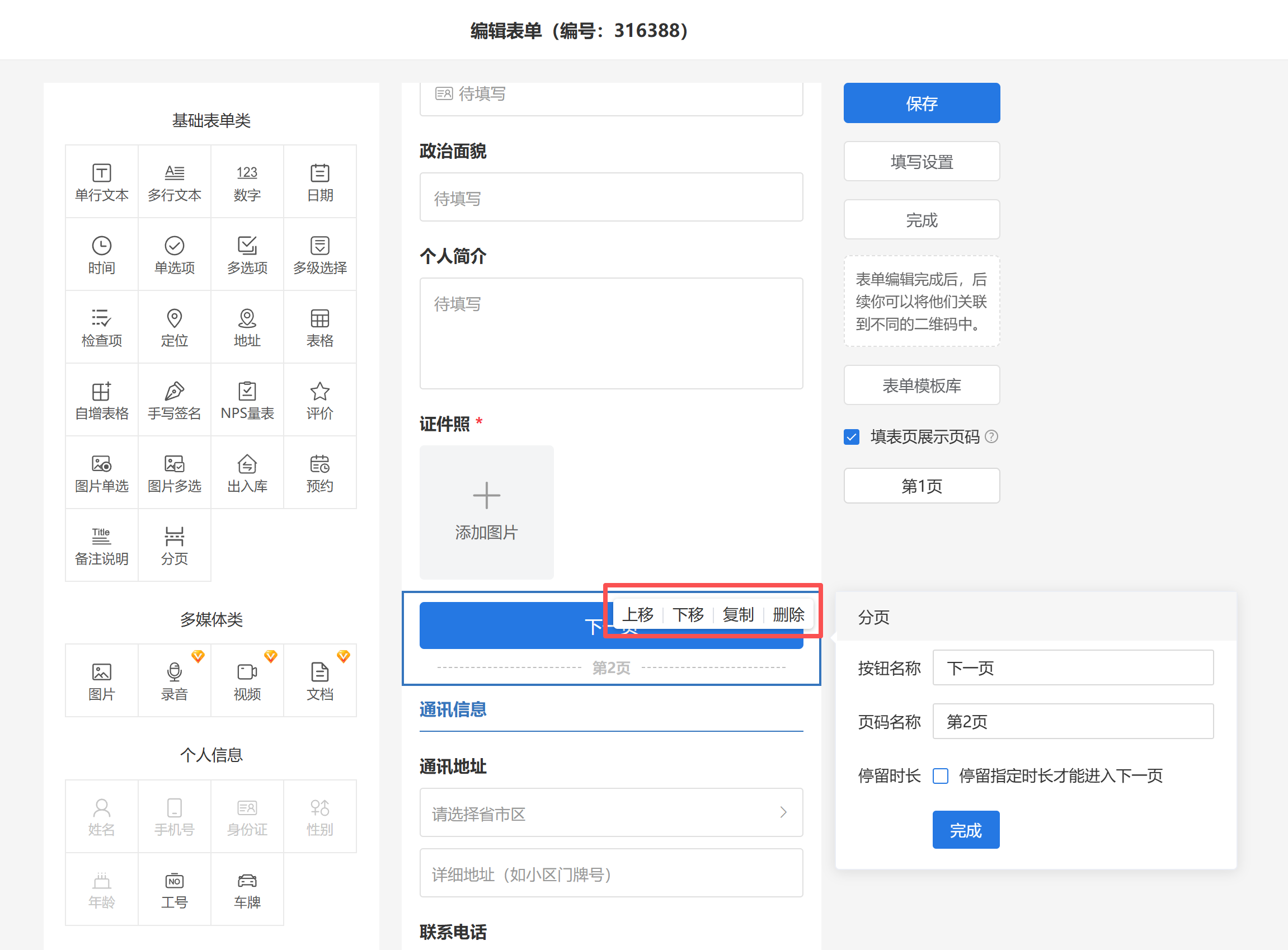
Task: Open the 表单模板库 template library
Action: click(x=921, y=385)
